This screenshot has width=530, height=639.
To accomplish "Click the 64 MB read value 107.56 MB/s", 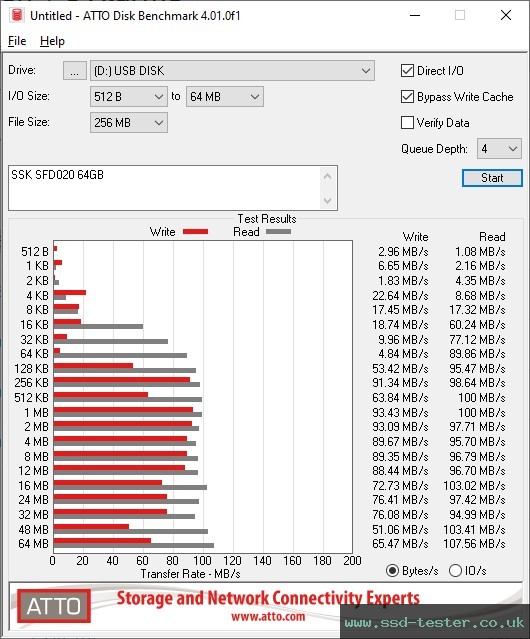I will [474, 544].
